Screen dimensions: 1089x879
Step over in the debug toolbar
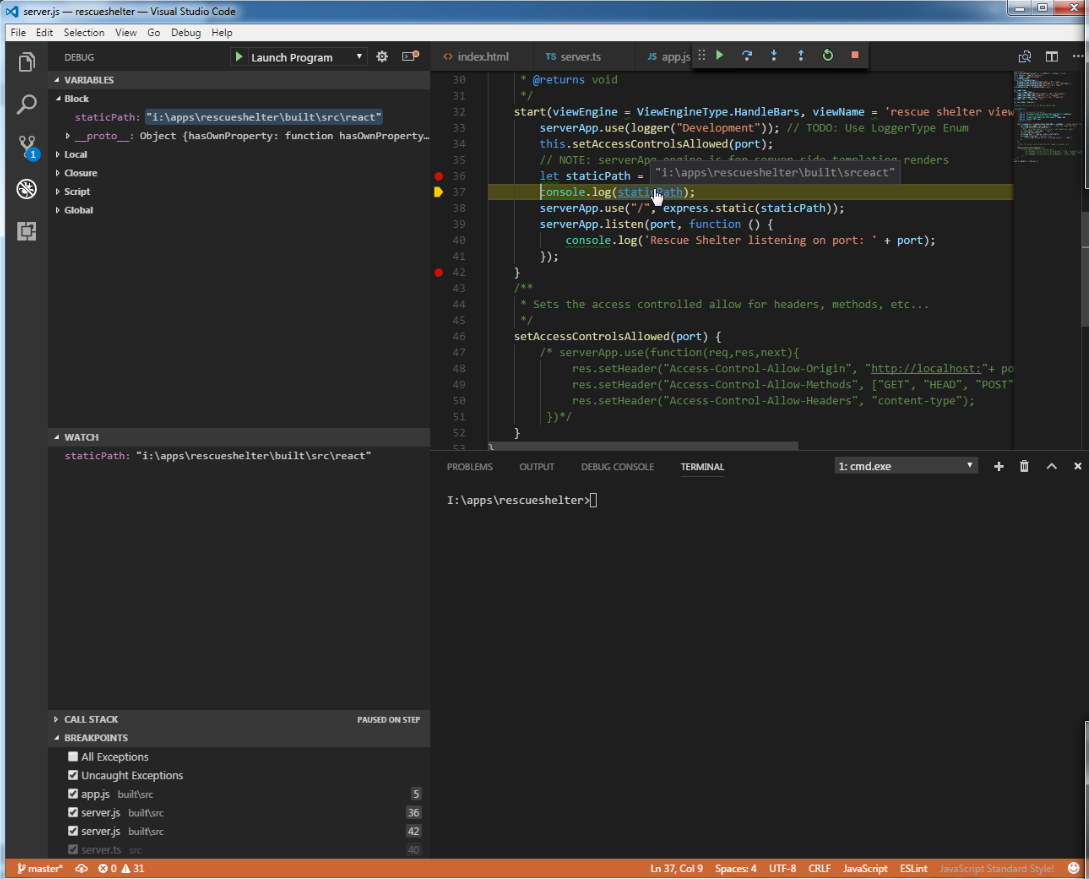(x=747, y=55)
